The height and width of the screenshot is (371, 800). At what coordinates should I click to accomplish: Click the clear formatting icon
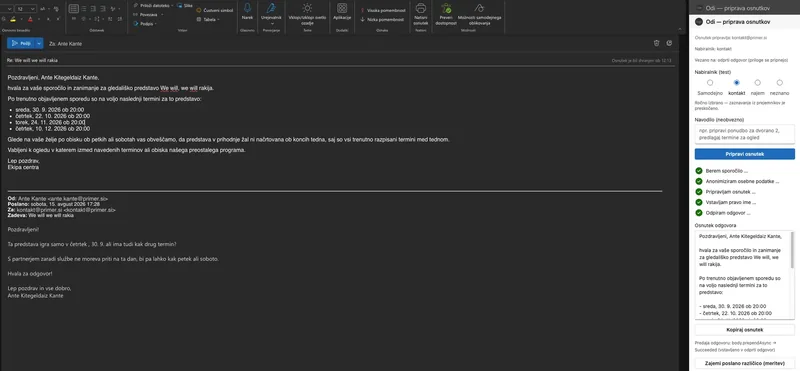click(x=56, y=9)
